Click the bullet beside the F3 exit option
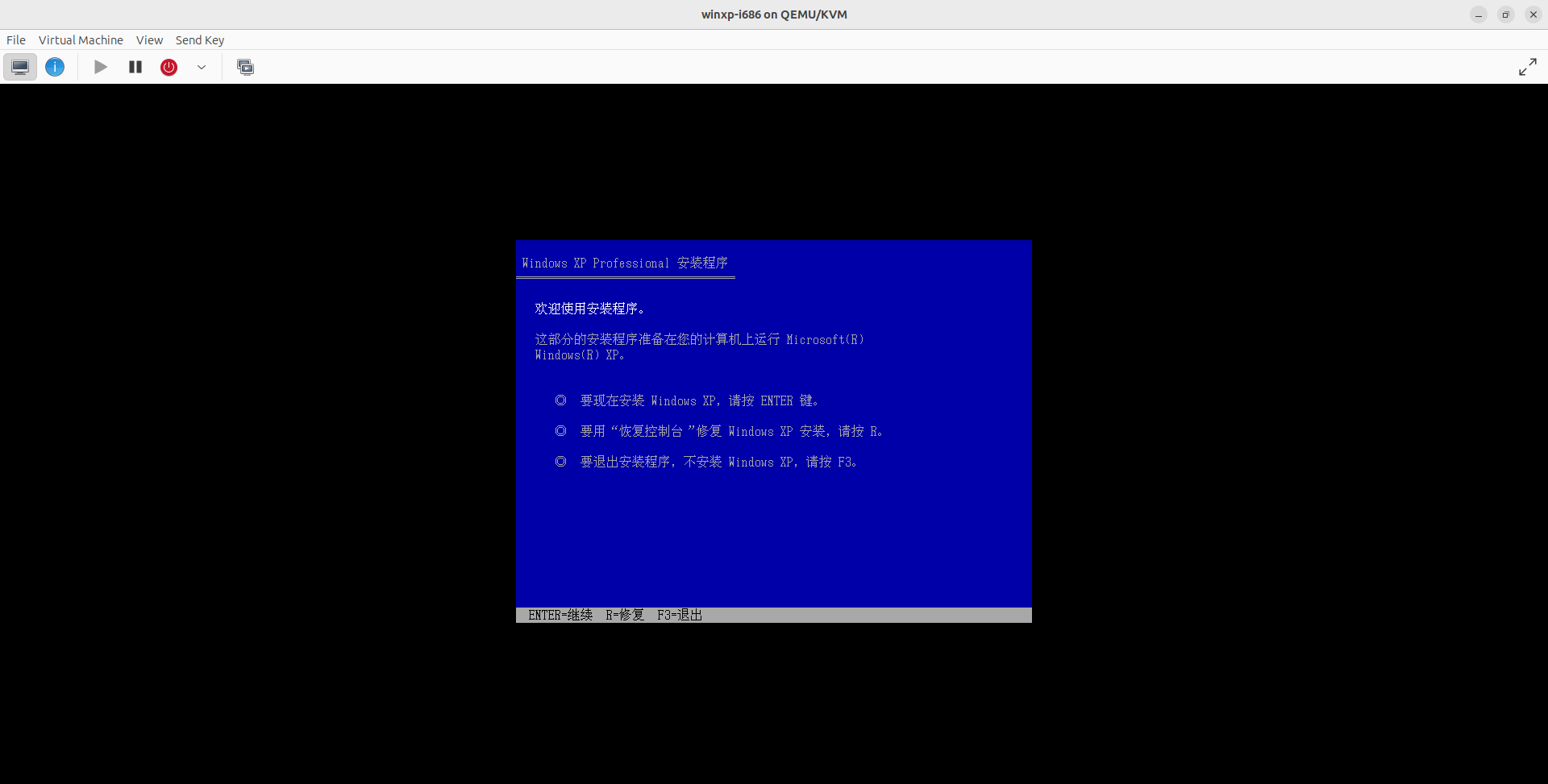The image size is (1548, 784). point(560,462)
